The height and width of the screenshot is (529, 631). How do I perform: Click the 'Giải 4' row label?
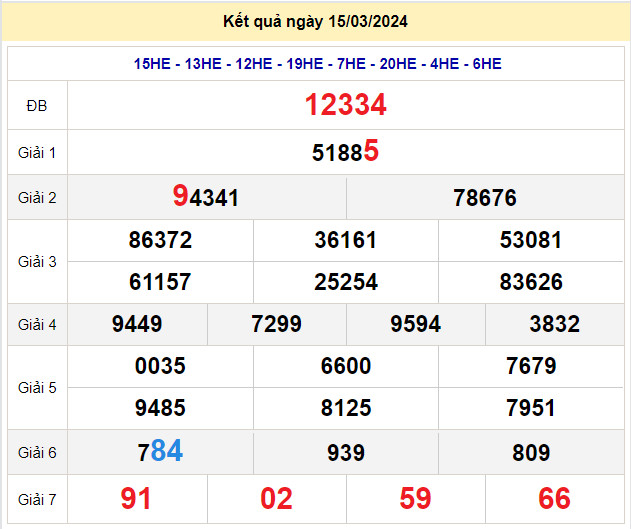37,325
